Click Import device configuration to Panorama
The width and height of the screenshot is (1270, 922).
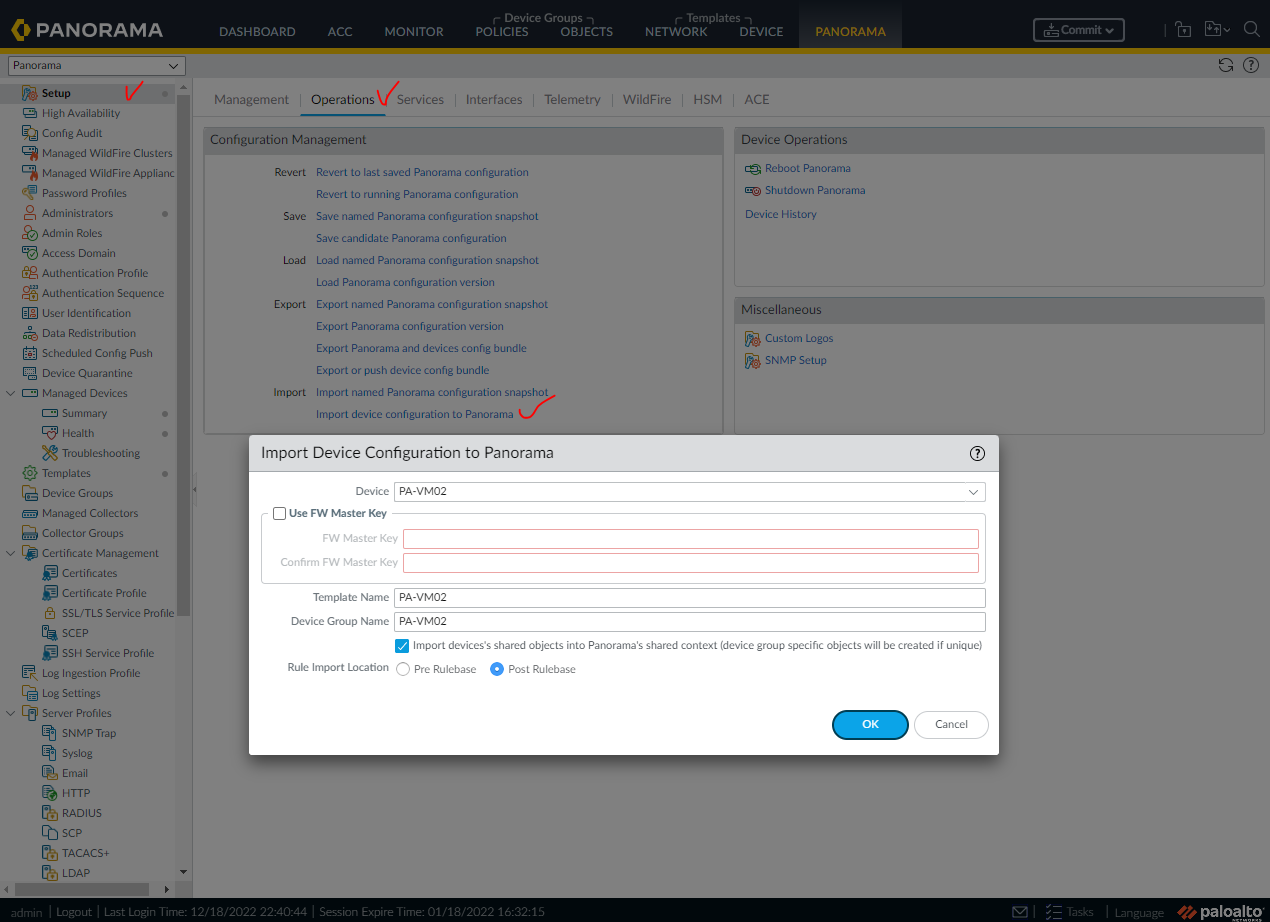(x=414, y=414)
